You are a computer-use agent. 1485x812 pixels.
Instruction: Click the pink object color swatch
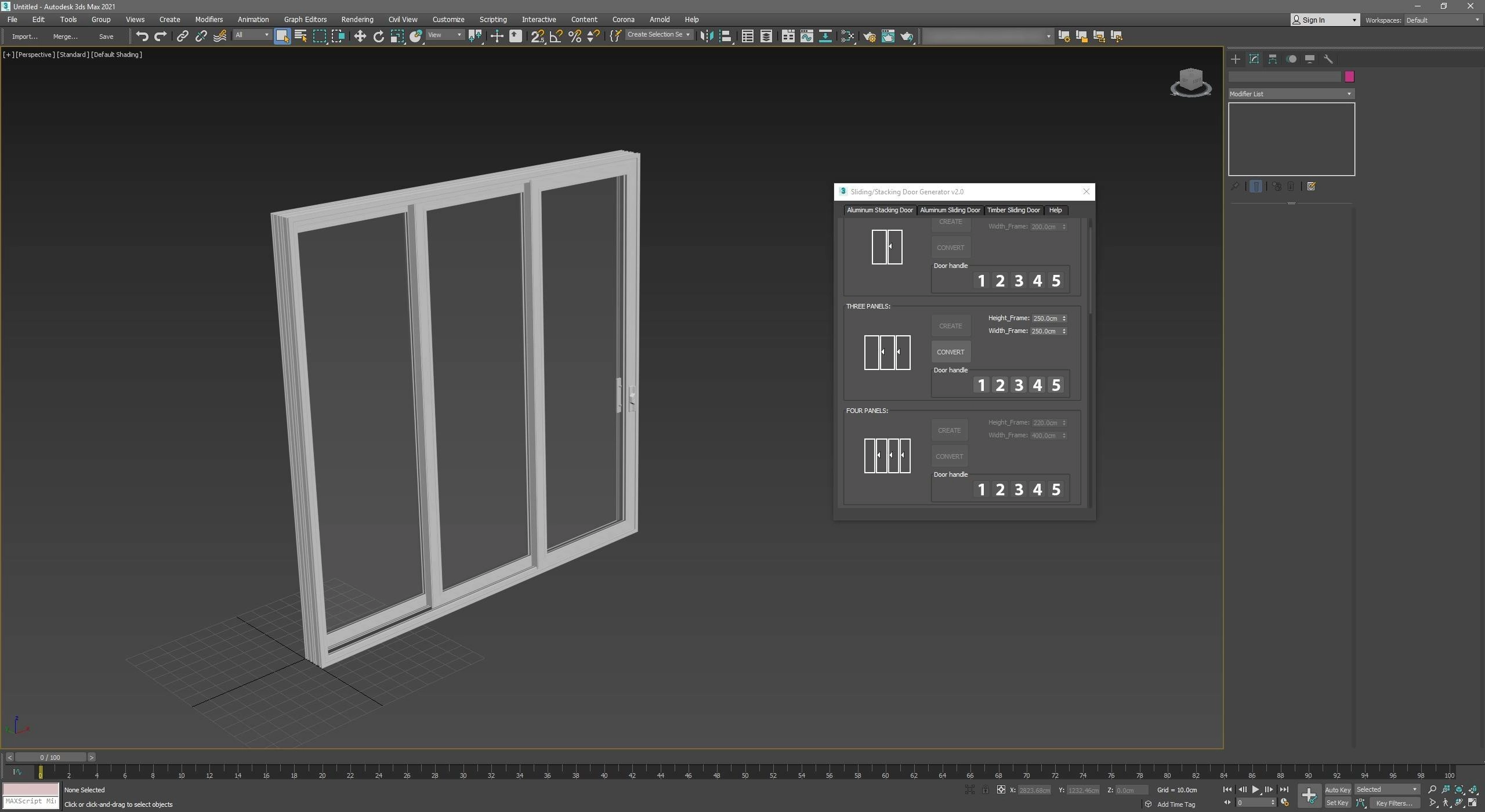1349,77
